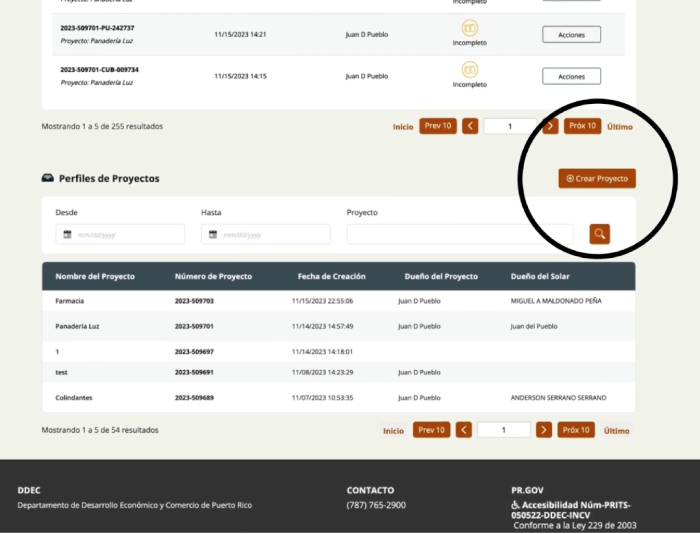The height and width of the screenshot is (534, 700).
Task: Click ANDERSON SERRANO SERRANO owner cell
Action: coord(558,398)
